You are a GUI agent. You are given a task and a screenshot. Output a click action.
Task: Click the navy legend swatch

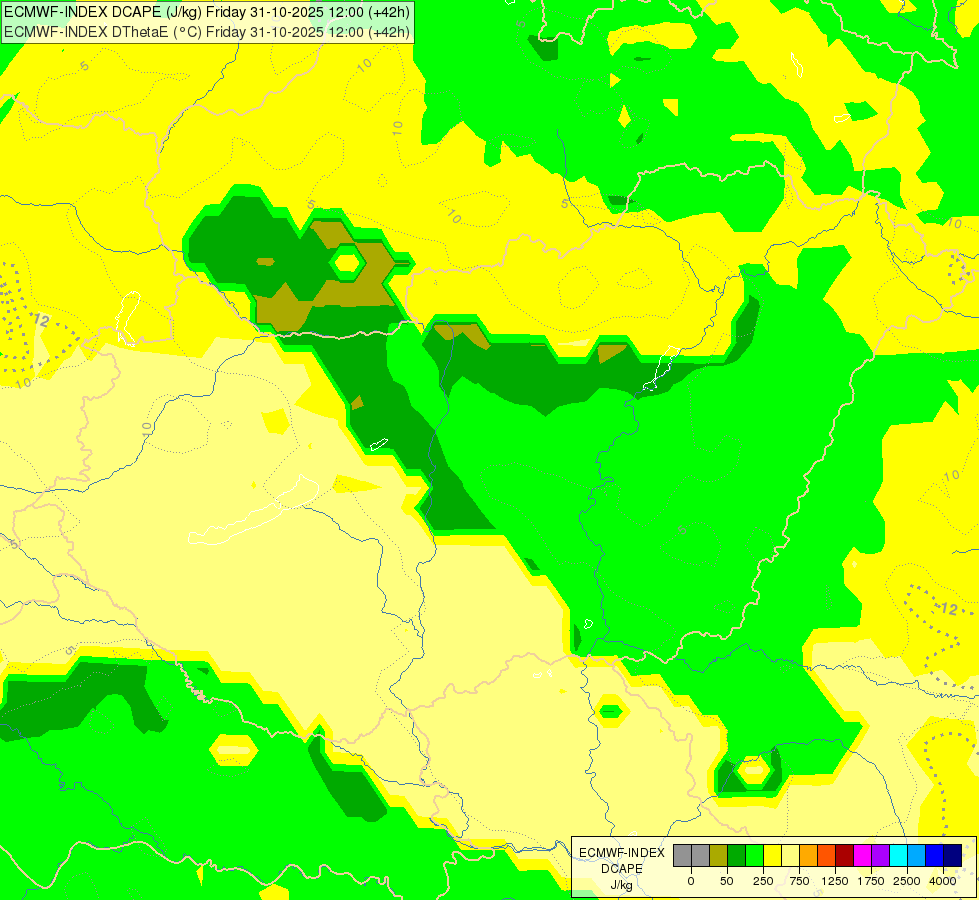pyautogui.click(x=953, y=855)
